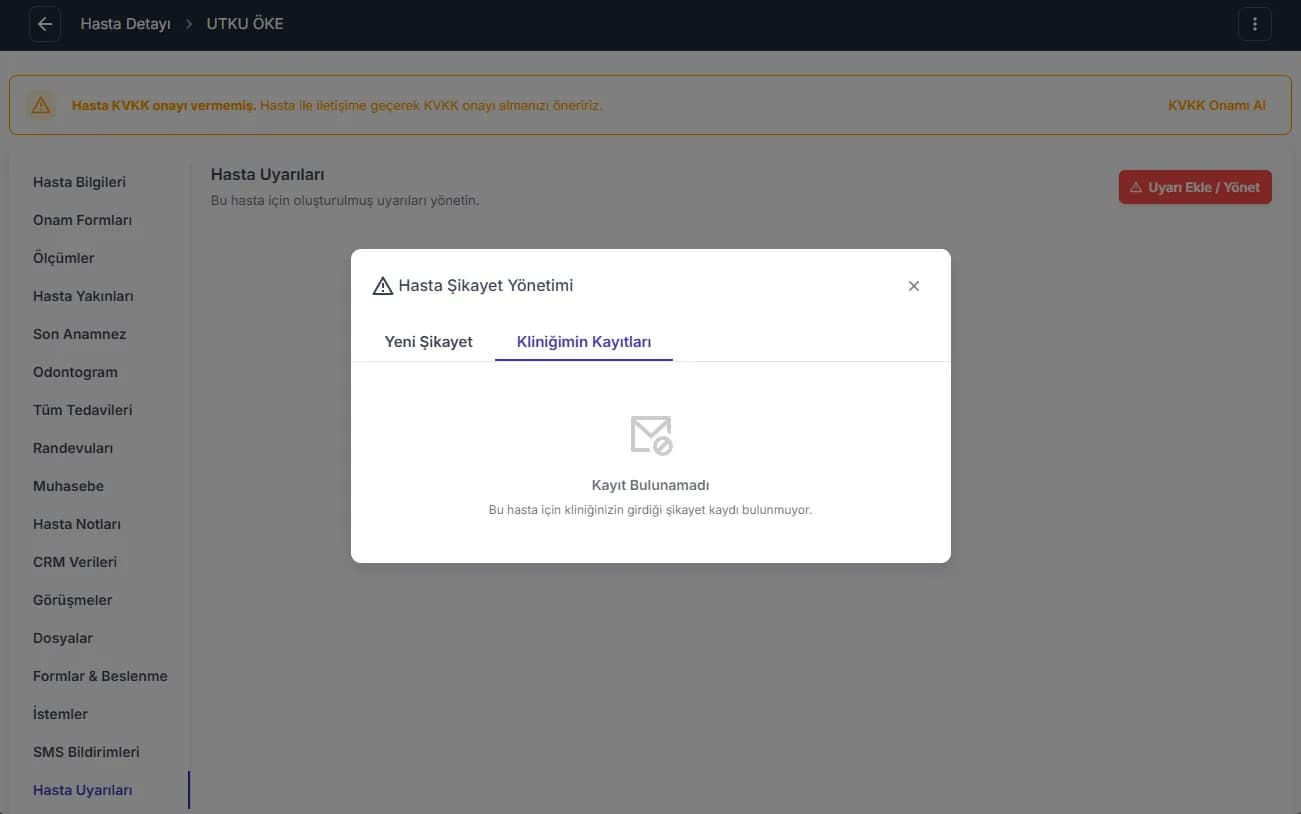Select the Kliniğimin Kayıtları tab

pos(584,342)
